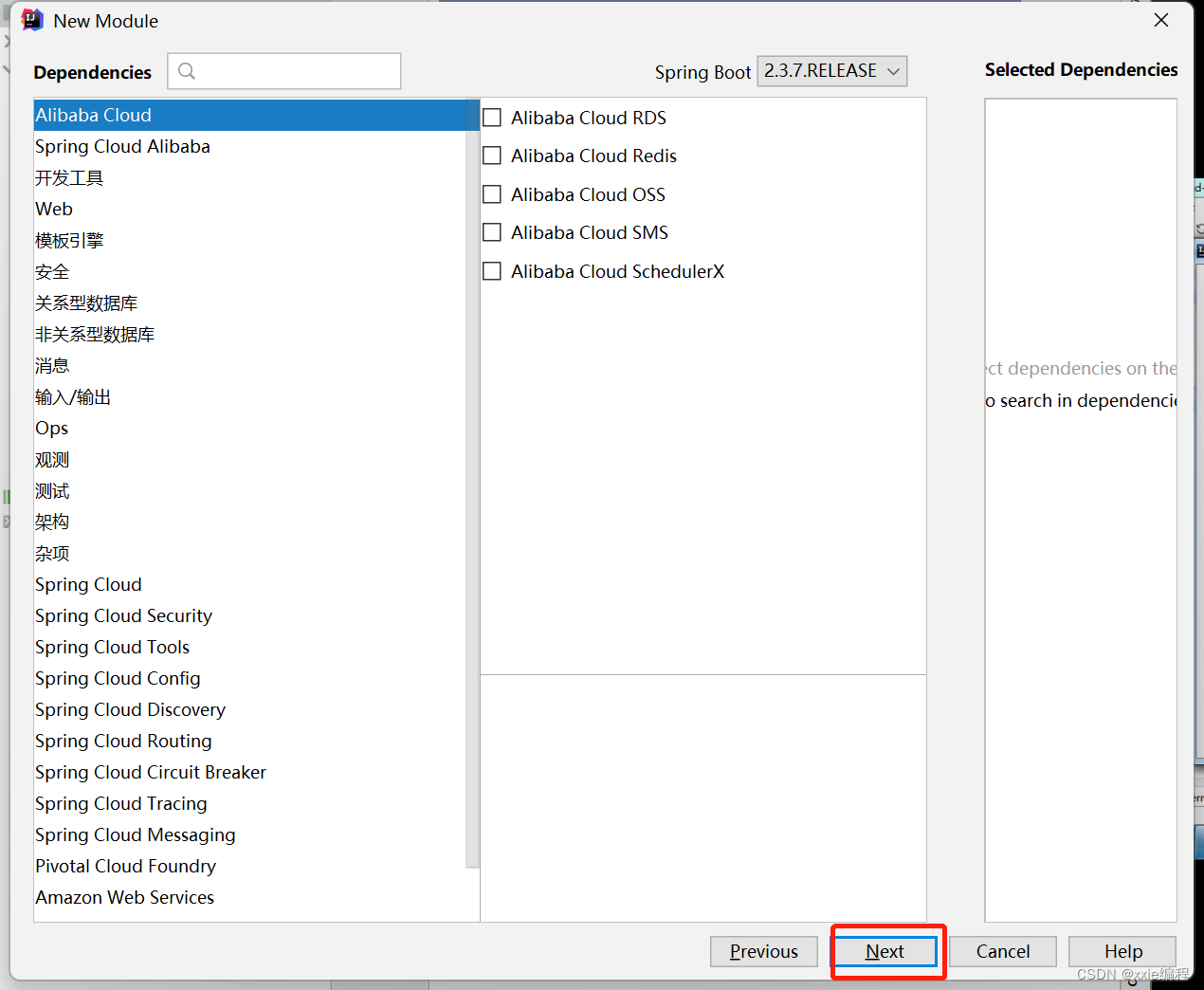The width and height of the screenshot is (1204, 990).
Task: Open Help for this dialog
Action: (1122, 951)
